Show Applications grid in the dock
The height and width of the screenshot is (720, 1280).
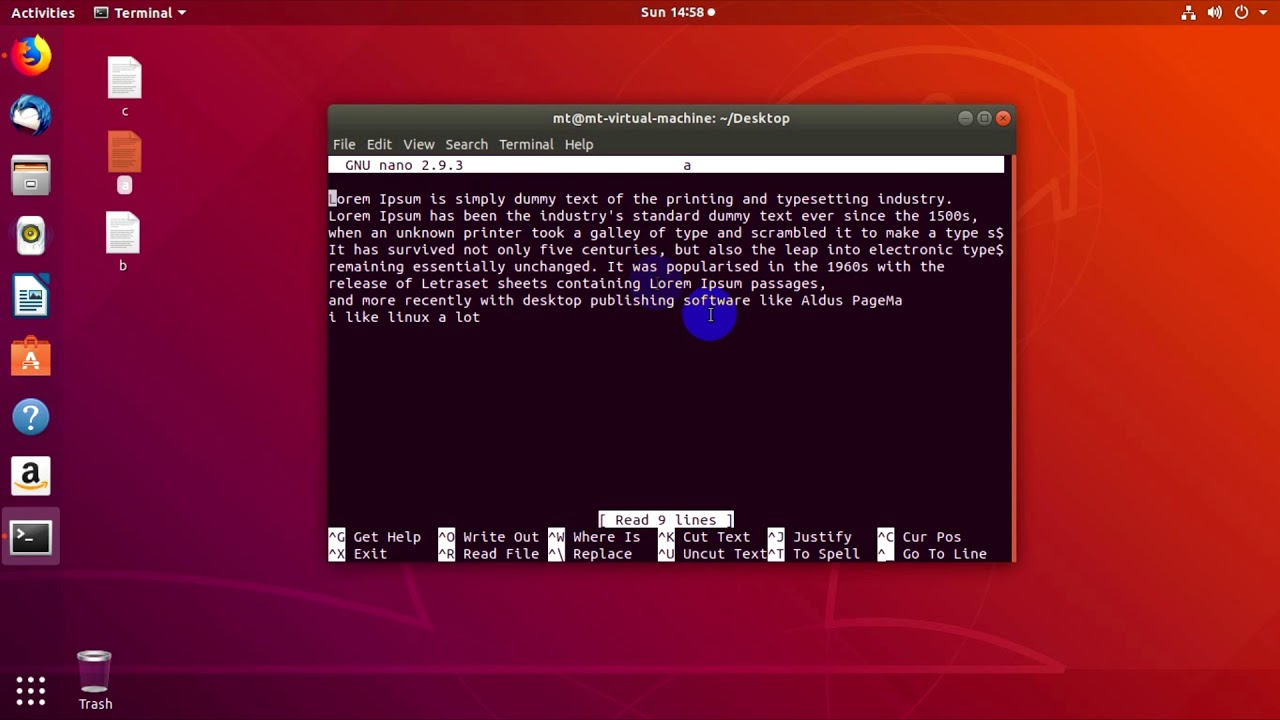tap(31, 690)
